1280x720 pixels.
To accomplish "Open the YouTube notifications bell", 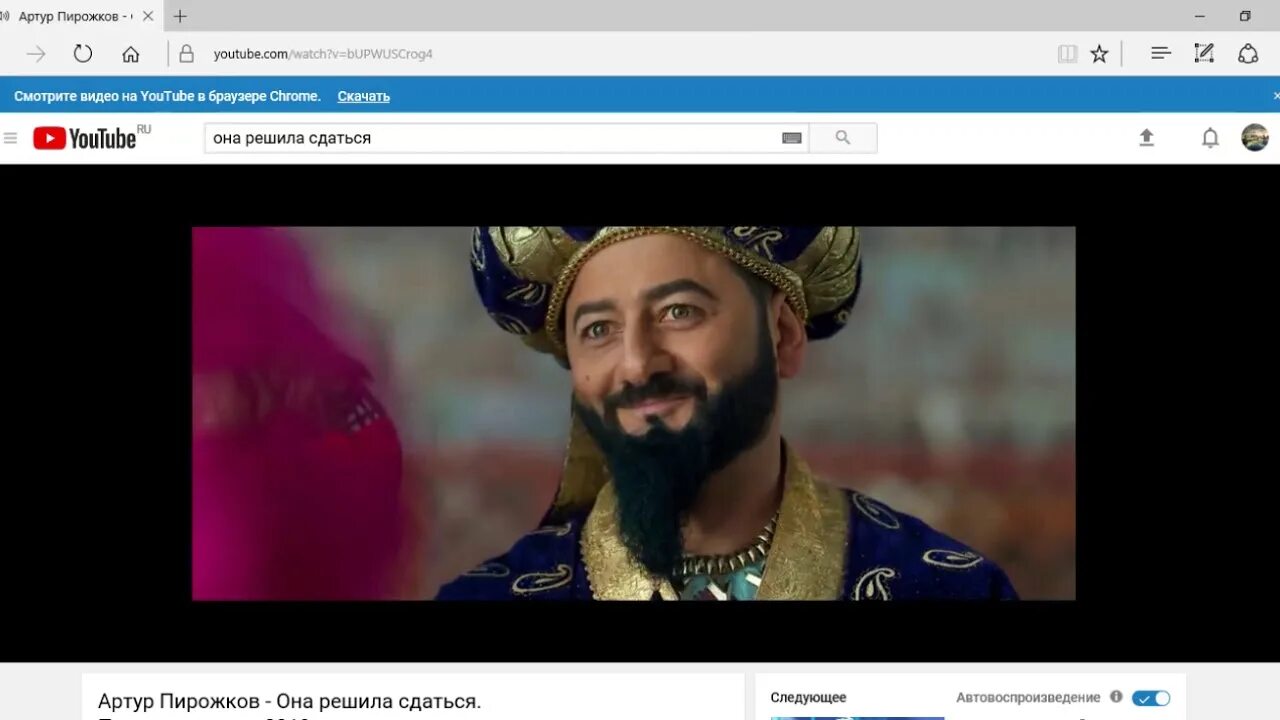I will coord(1210,138).
